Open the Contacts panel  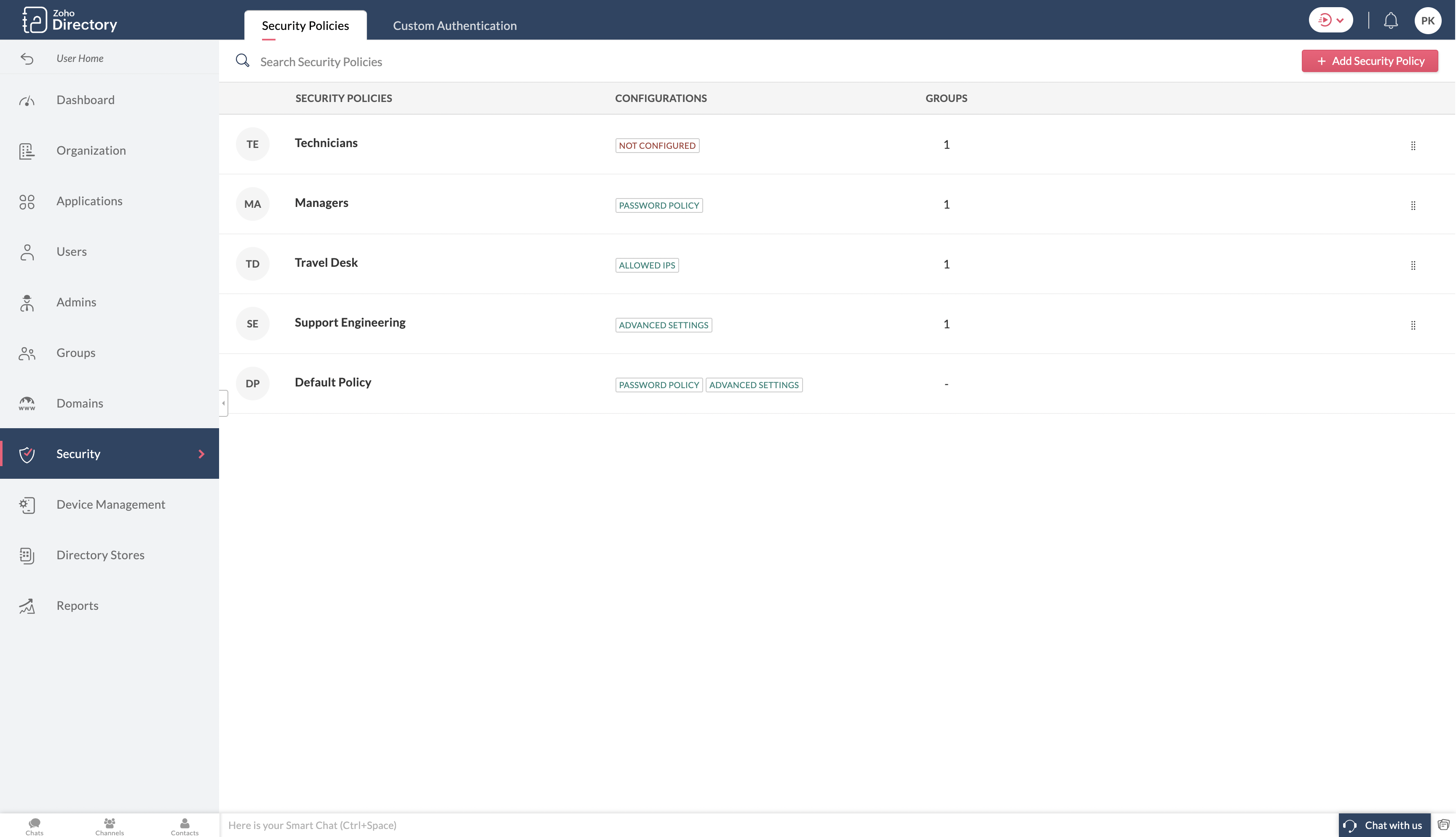[x=184, y=826]
